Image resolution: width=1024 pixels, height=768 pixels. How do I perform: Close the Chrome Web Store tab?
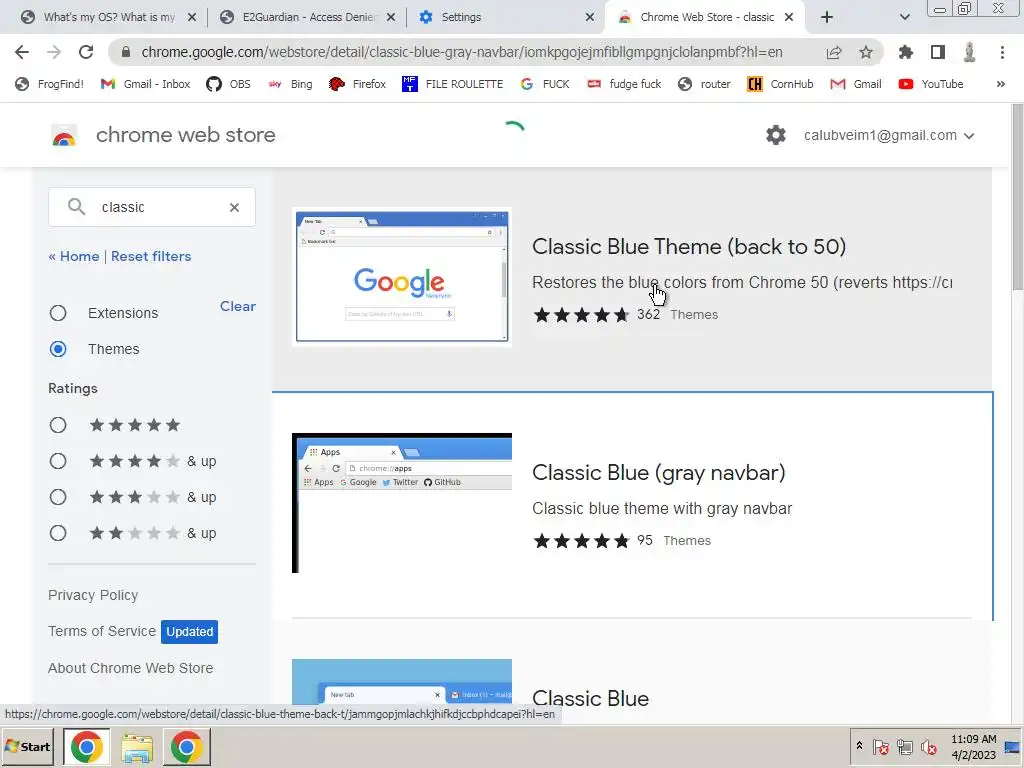click(x=789, y=17)
